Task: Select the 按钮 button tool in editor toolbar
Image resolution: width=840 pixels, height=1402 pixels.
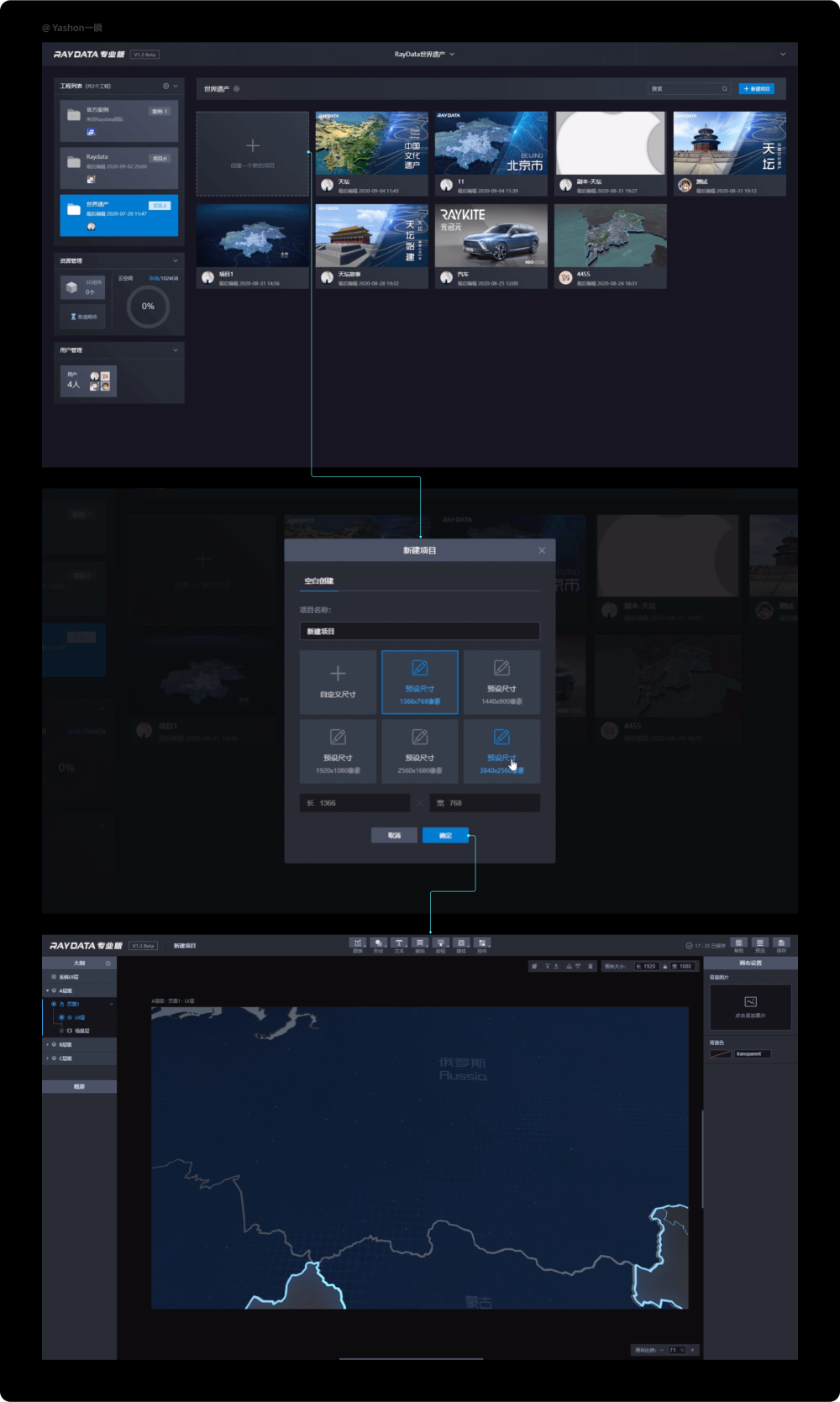Action: (441, 943)
